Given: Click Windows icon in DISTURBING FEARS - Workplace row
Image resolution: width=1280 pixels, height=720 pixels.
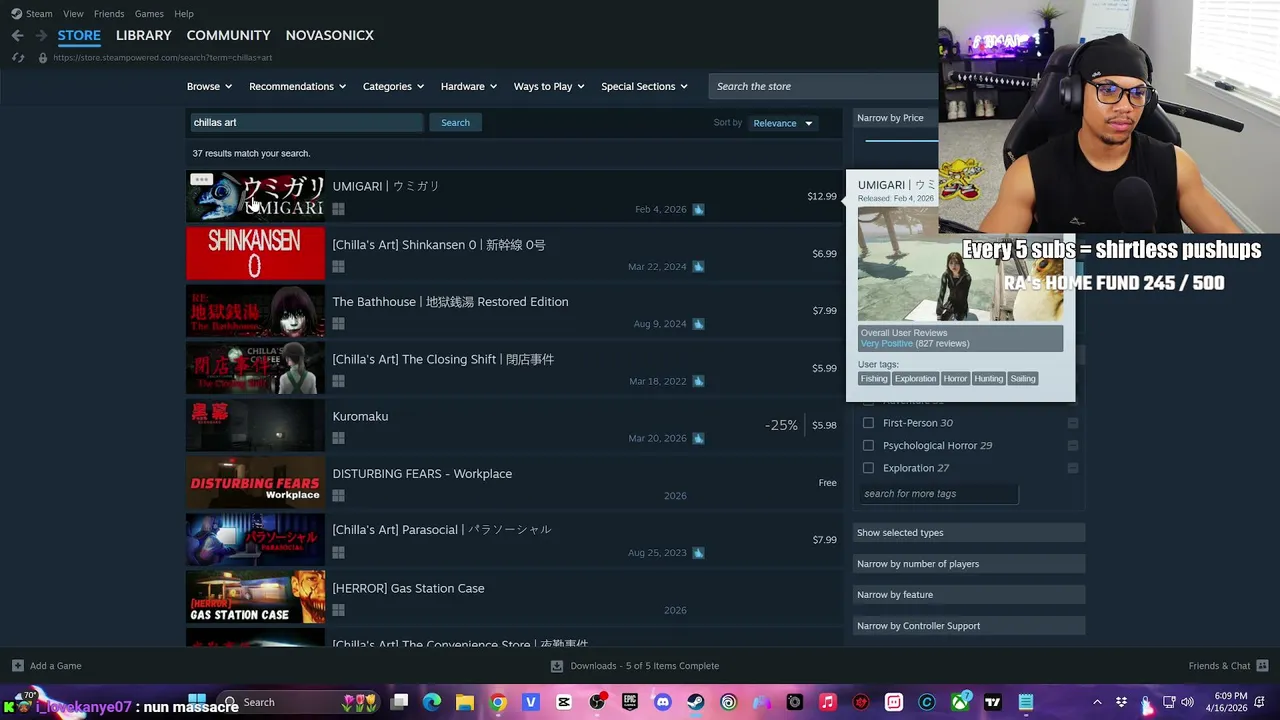Looking at the screenshot, I should tap(338, 495).
